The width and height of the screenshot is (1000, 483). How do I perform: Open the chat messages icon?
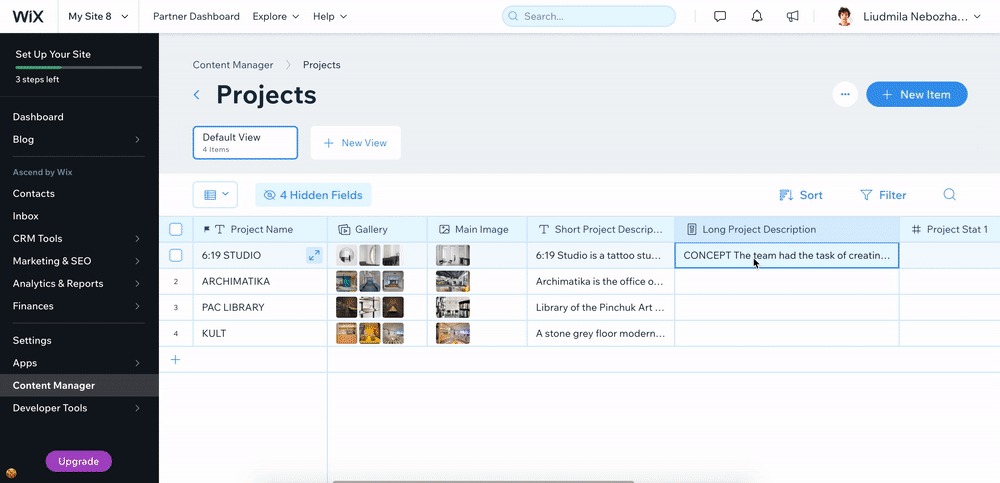[720, 17]
